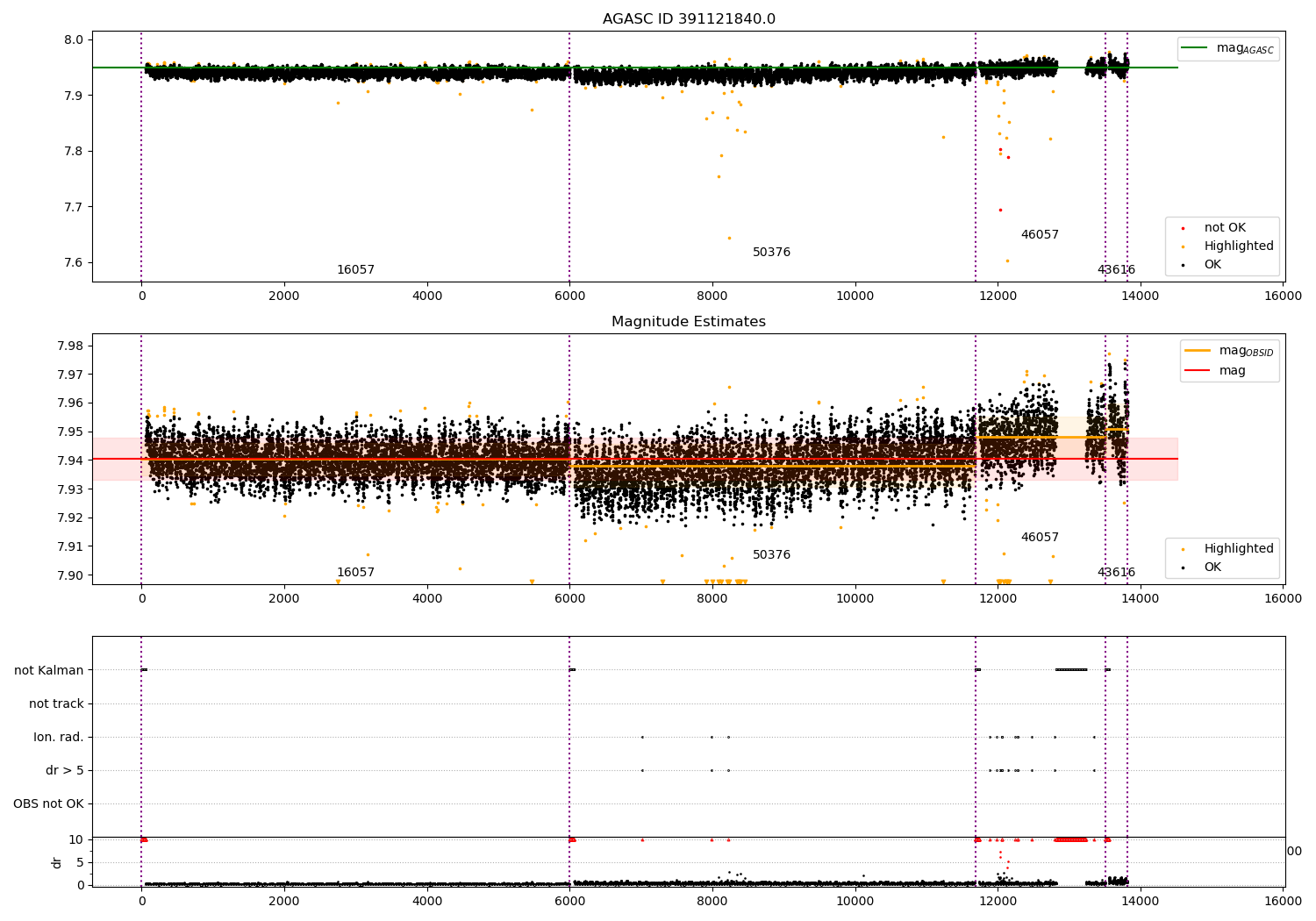Screen dimensions: 1316x921
Task: Select the mag AGASC legend entry in top plot
Action: click(1228, 48)
